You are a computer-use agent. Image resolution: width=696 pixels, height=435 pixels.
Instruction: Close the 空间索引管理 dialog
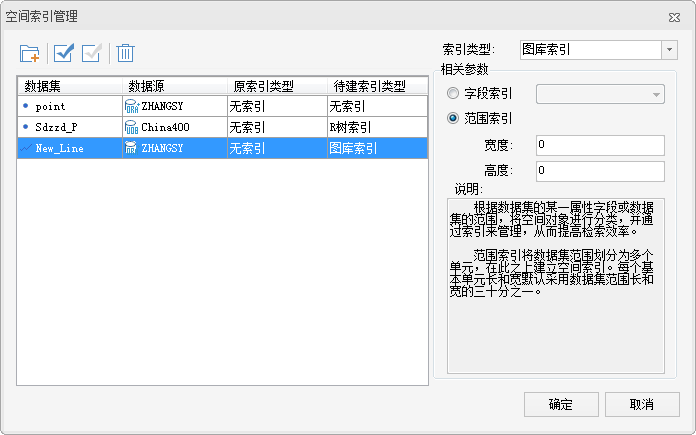click(x=669, y=15)
